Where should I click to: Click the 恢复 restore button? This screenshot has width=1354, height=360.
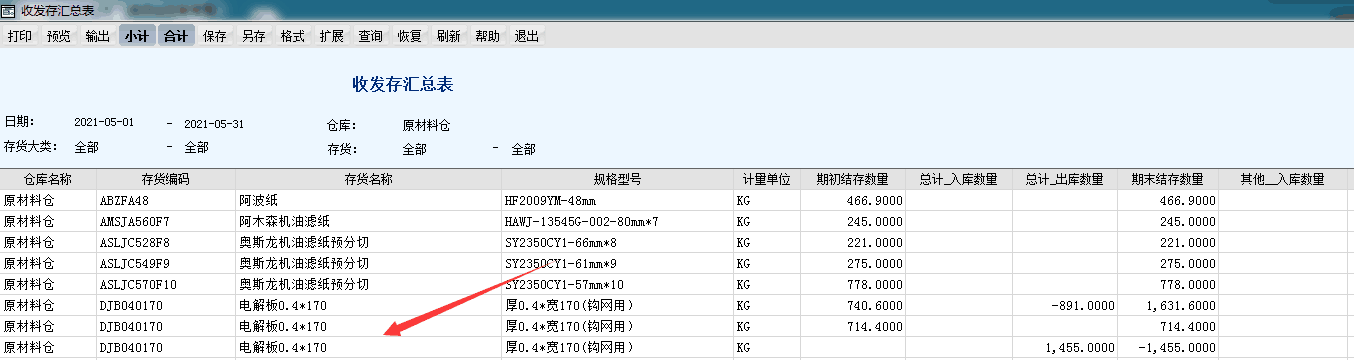click(x=410, y=36)
